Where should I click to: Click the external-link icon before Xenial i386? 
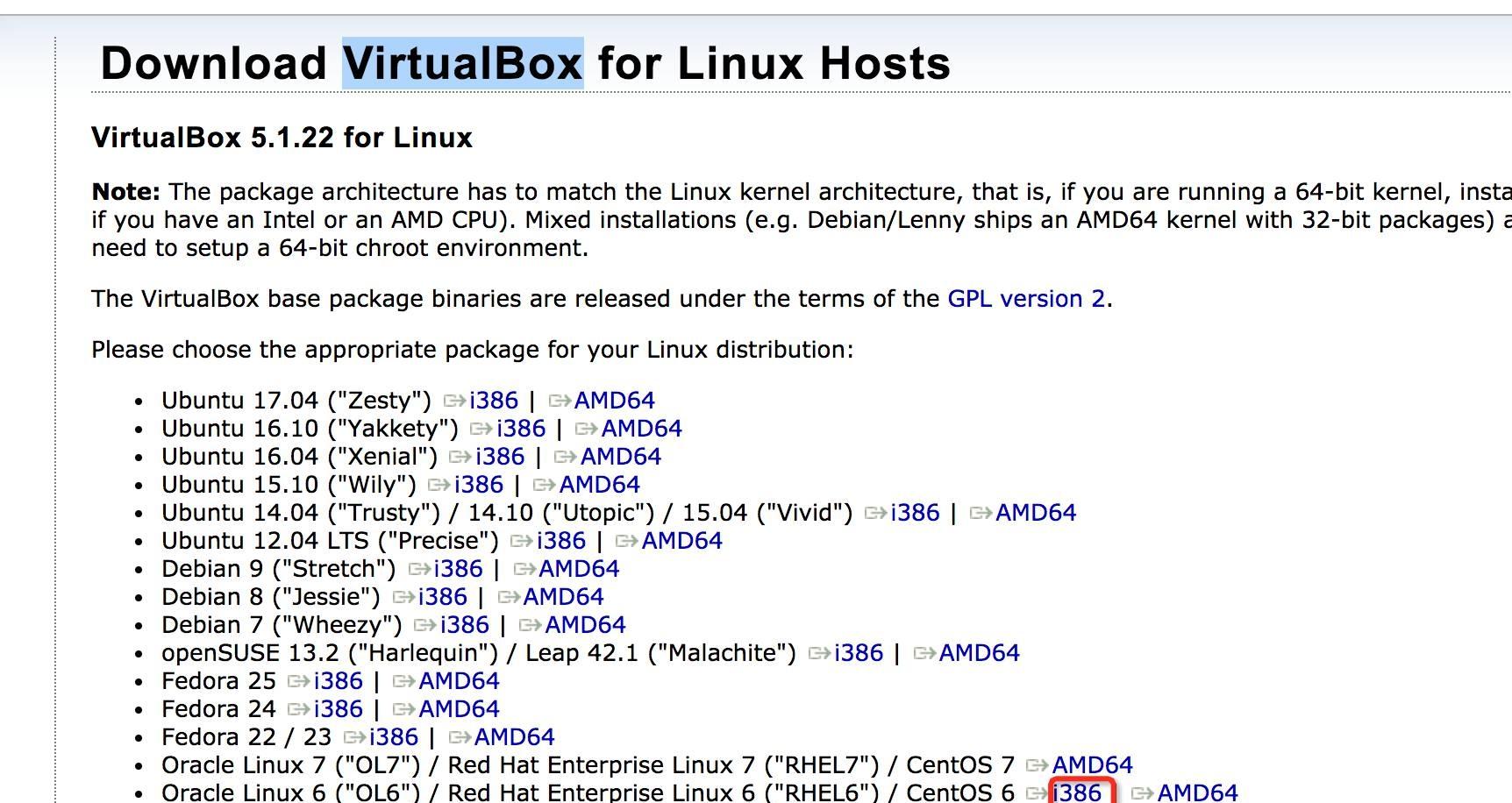point(461,458)
